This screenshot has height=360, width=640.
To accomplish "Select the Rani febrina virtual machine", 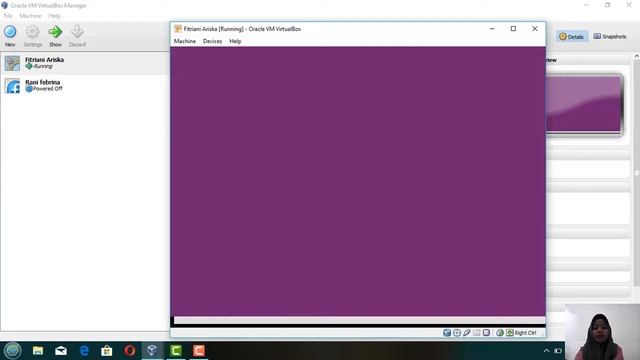I will pos(85,86).
